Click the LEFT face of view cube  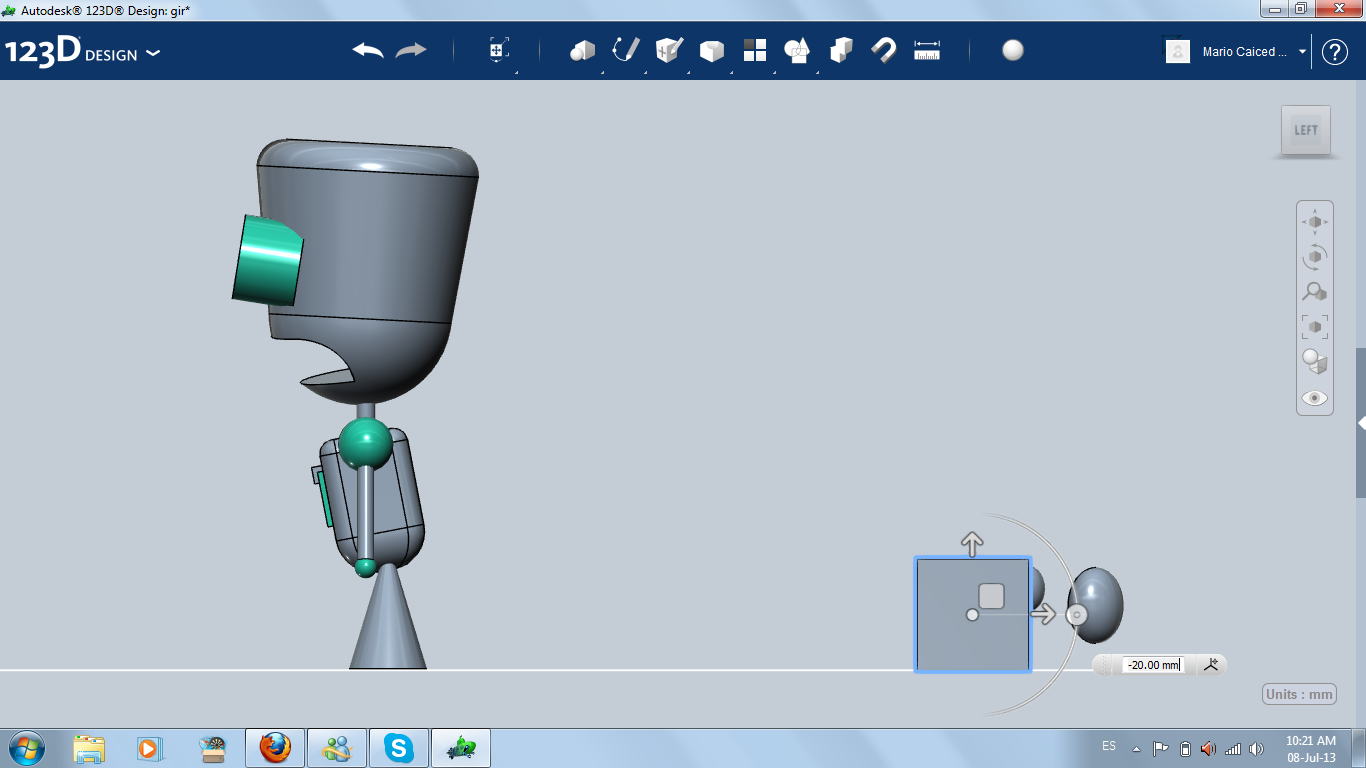1306,130
